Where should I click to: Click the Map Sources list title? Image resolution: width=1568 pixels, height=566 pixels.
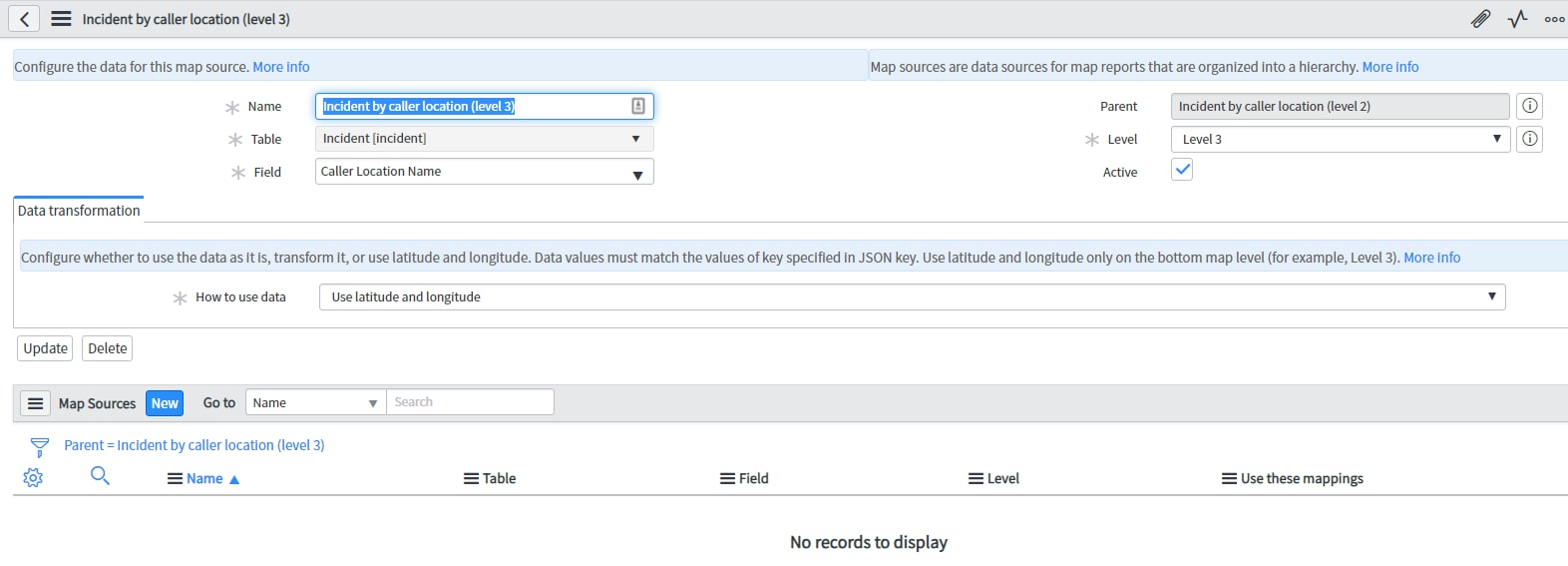coord(97,403)
